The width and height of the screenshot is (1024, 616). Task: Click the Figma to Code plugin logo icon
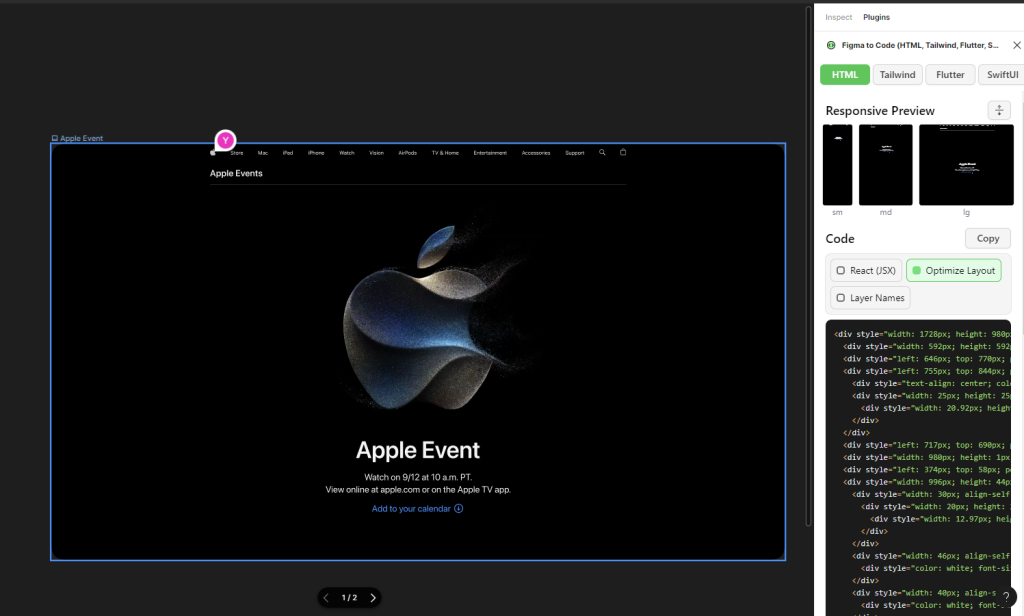(x=831, y=45)
